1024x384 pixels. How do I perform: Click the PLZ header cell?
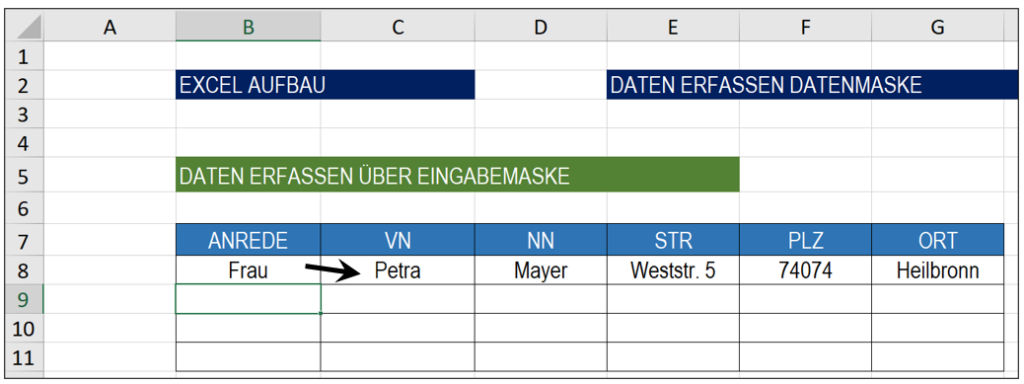tap(805, 240)
